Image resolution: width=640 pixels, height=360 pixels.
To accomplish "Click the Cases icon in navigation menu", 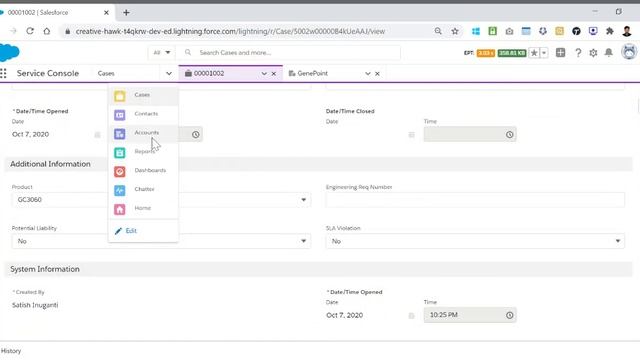I will (120, 96).
